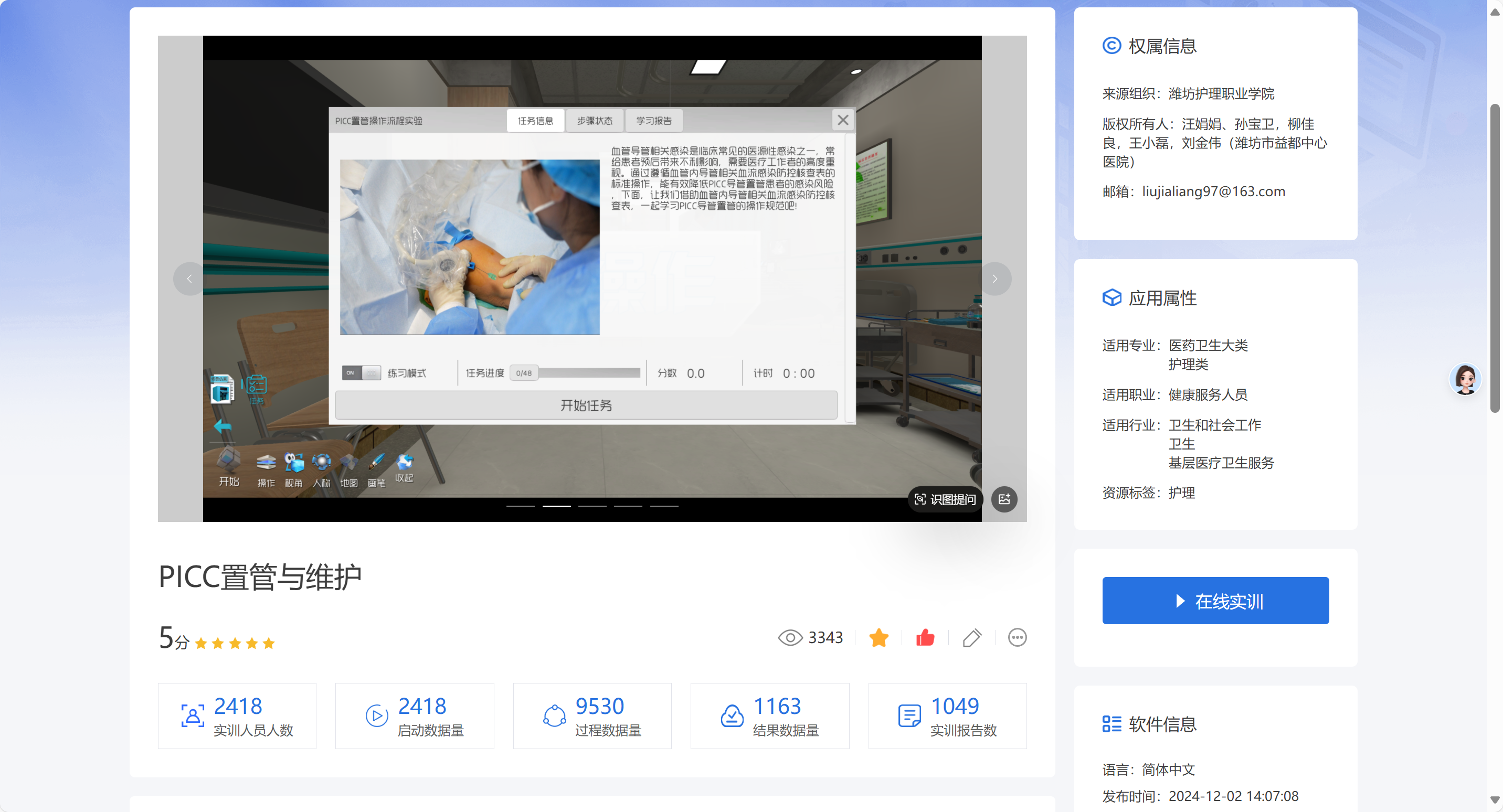Click the 结果数据量 download icon
The width and height of the screenshot is (1503, 812).
click(732, 716)
